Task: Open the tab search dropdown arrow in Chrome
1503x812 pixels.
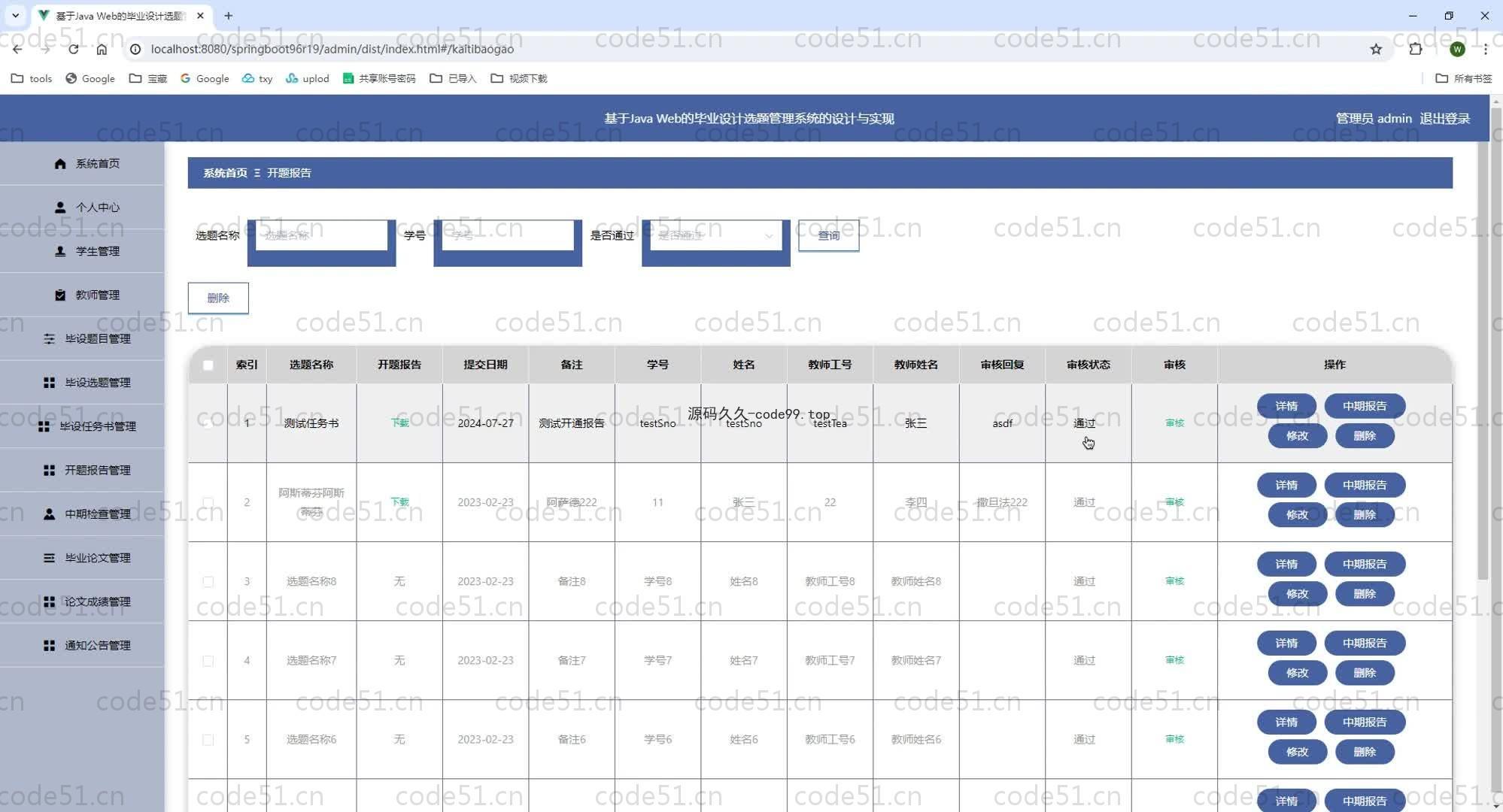Action: tap(15, 15)
